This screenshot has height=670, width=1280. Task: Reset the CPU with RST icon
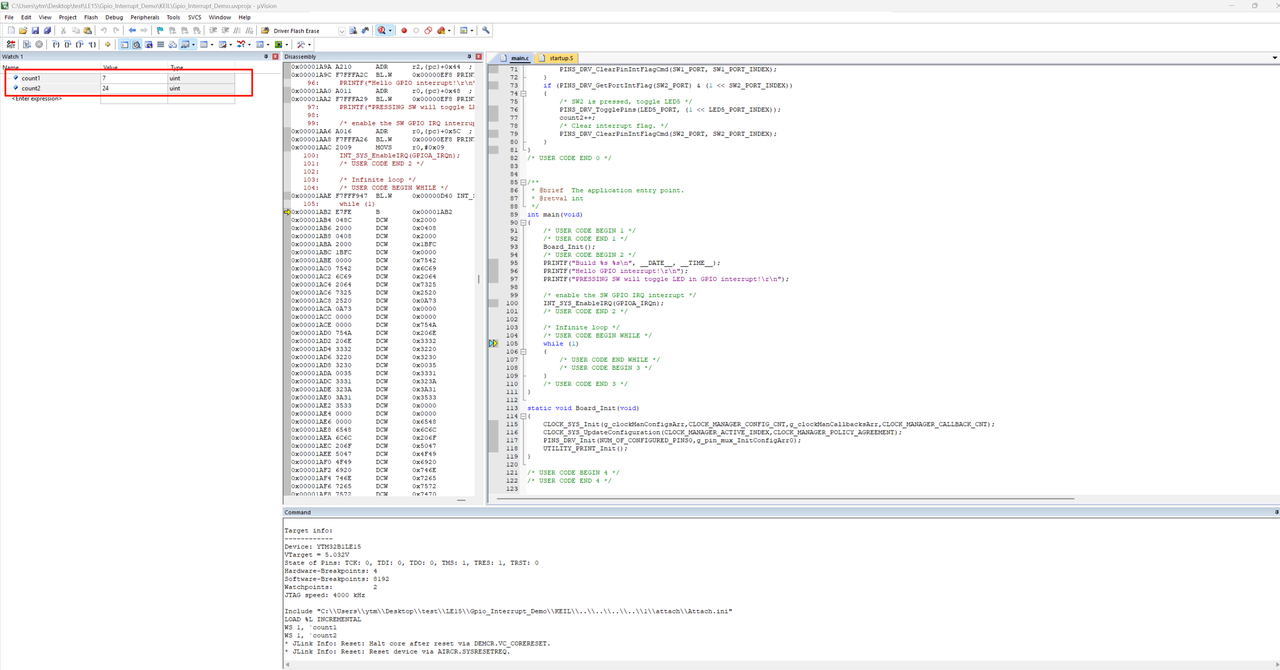[x=11, y=44]
